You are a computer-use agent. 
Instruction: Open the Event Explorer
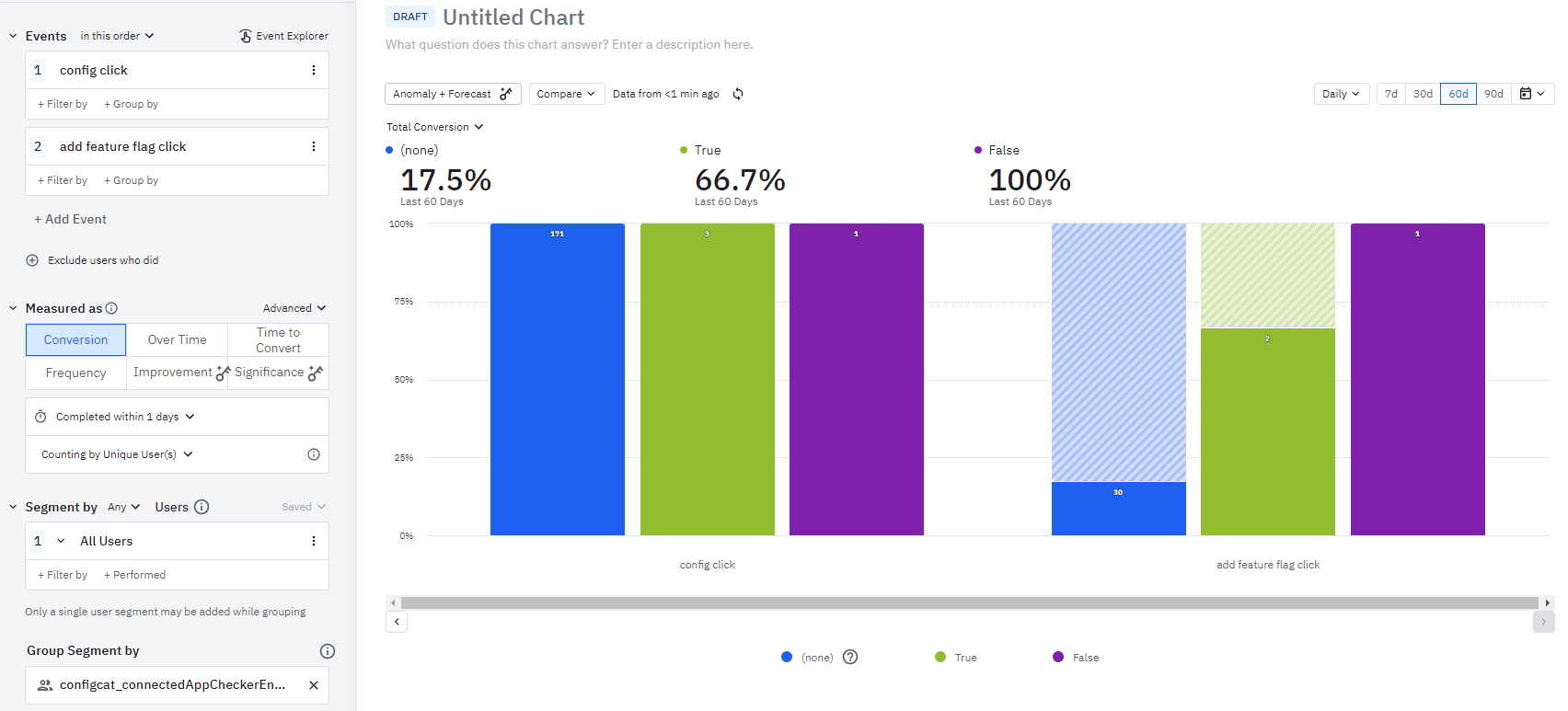coord(283,36)
